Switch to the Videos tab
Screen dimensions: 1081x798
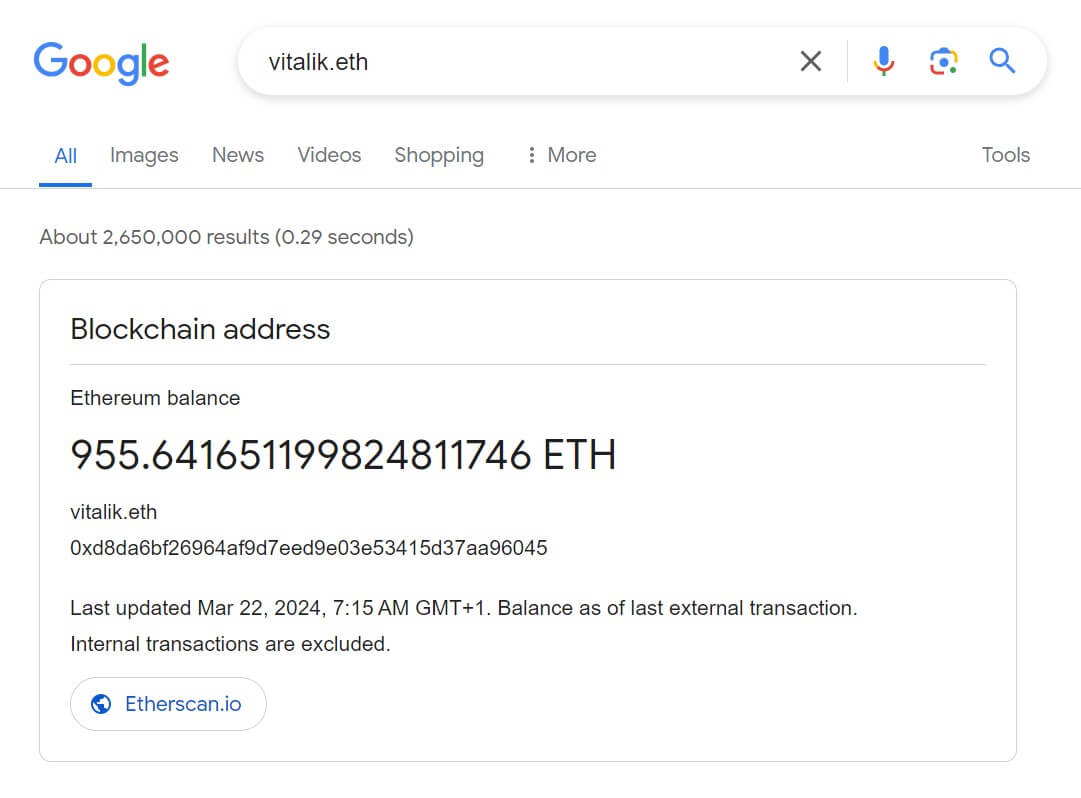coord(329,155)
